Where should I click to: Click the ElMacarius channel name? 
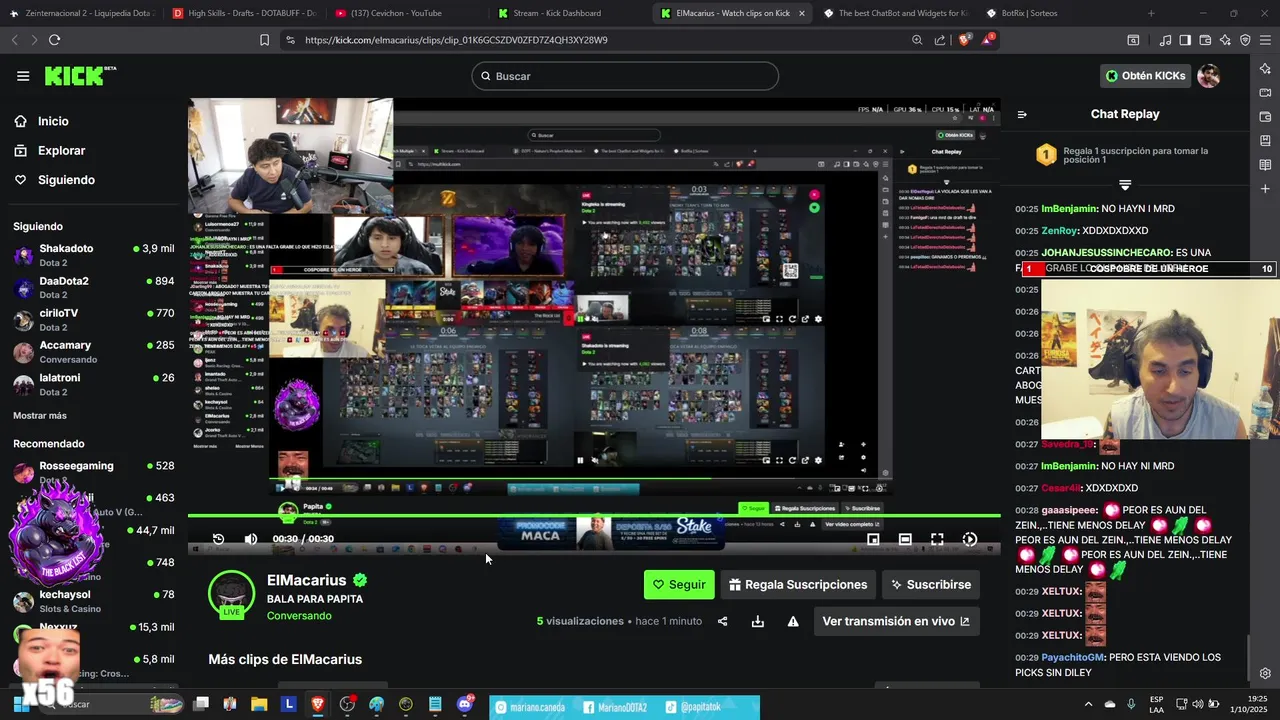tap(307, 580)
